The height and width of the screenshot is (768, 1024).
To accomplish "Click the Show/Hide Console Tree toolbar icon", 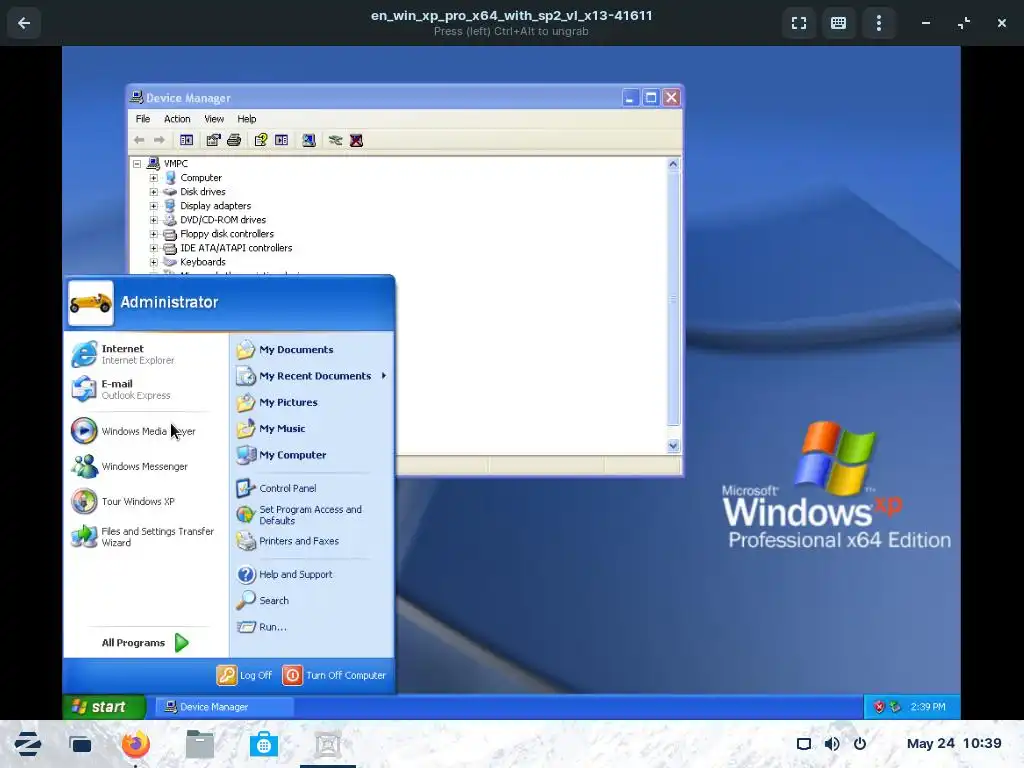I will point(186,140).
